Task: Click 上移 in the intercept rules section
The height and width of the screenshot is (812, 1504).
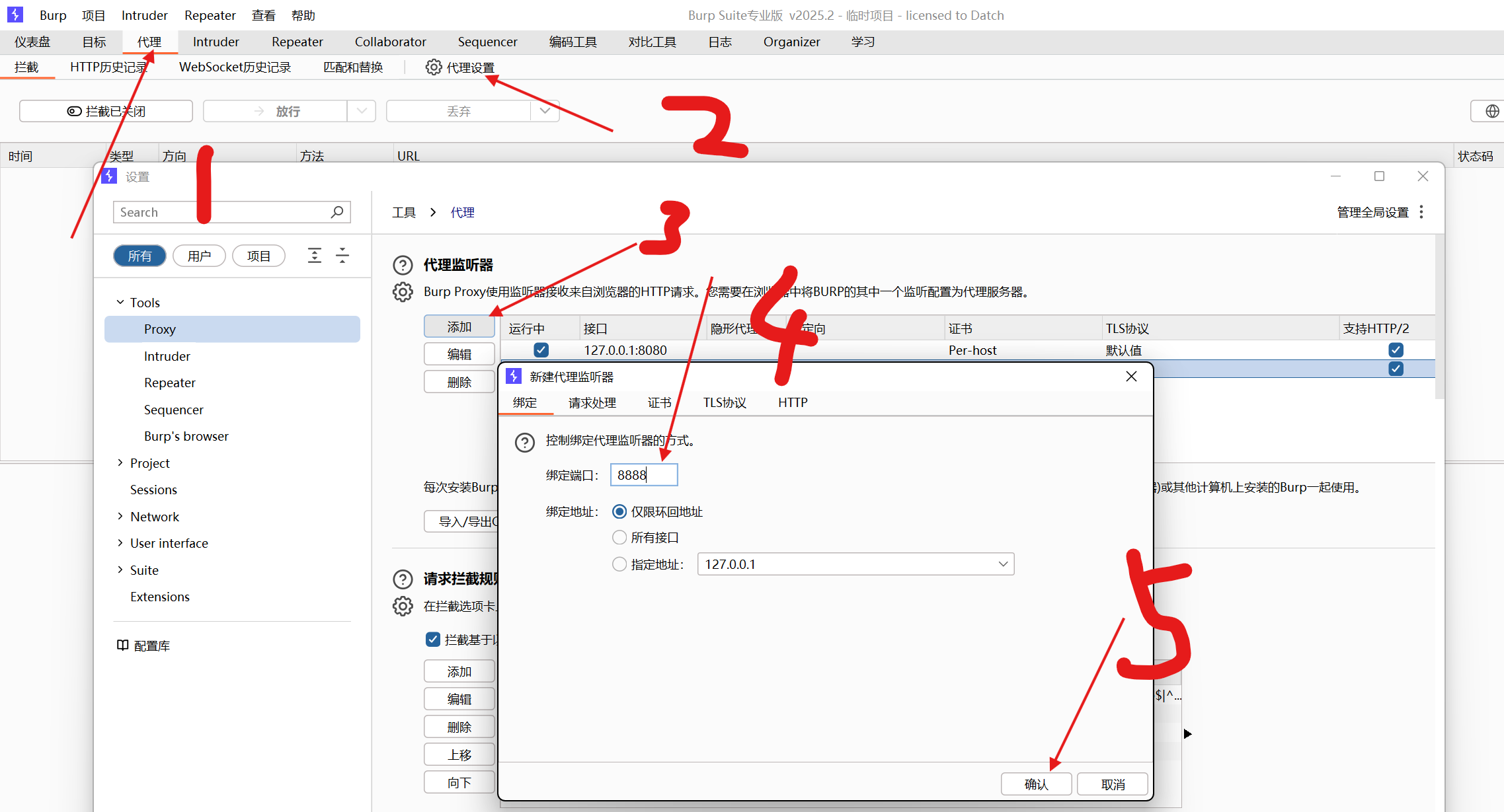Action: tap(459, 755)
